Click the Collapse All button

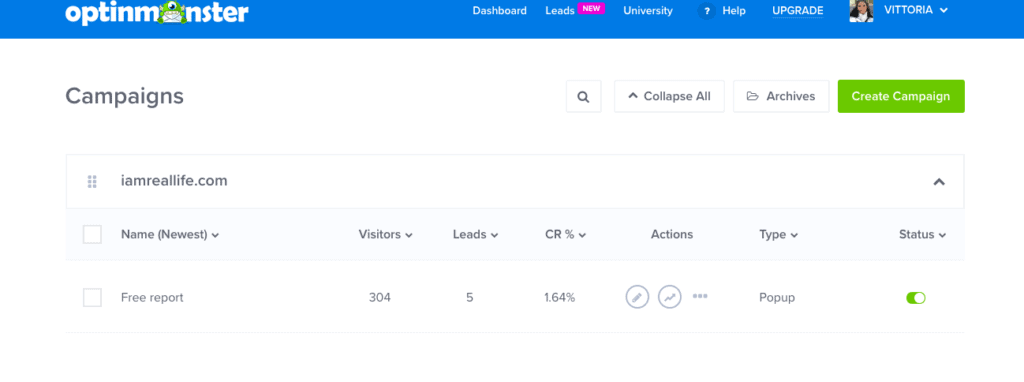(669, 97)
